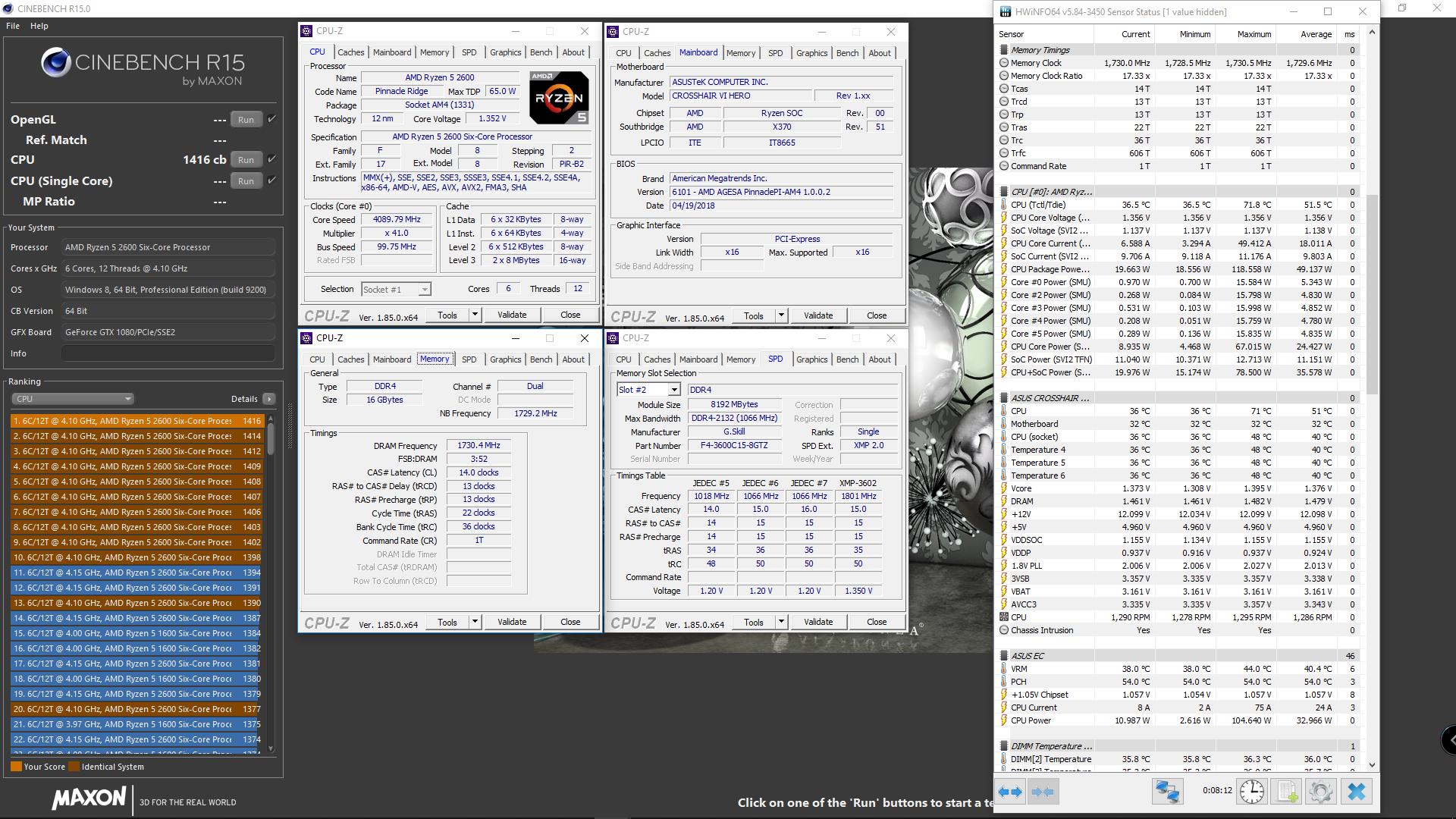Image resolution: width=1456 pixels, height=819 pixels.
Task: Click ranking scrollbar down arrow in Cinebench
Action: 271,748
